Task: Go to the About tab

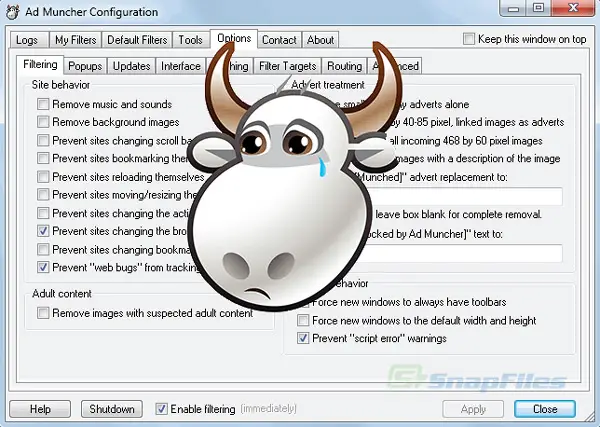Action: [320, 40]
